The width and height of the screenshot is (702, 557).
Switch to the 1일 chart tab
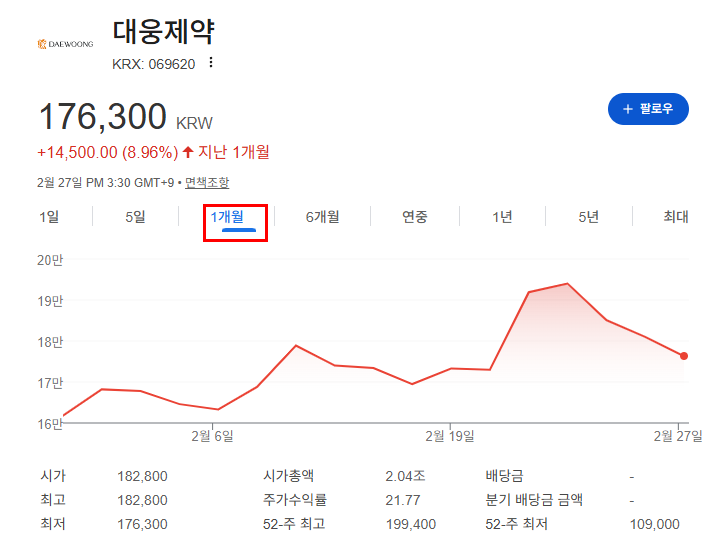[49, 217]
